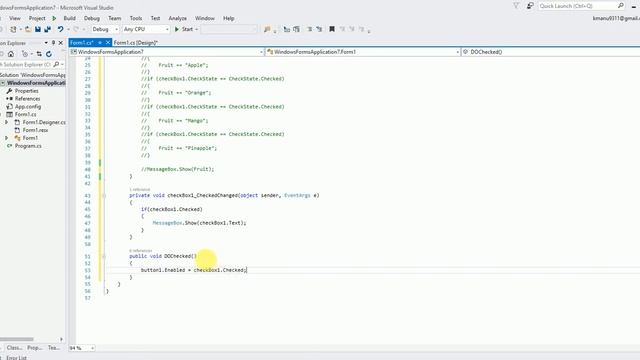Click the notifications filter flag icon
This screenshot has height=360, width=640.
516,6
